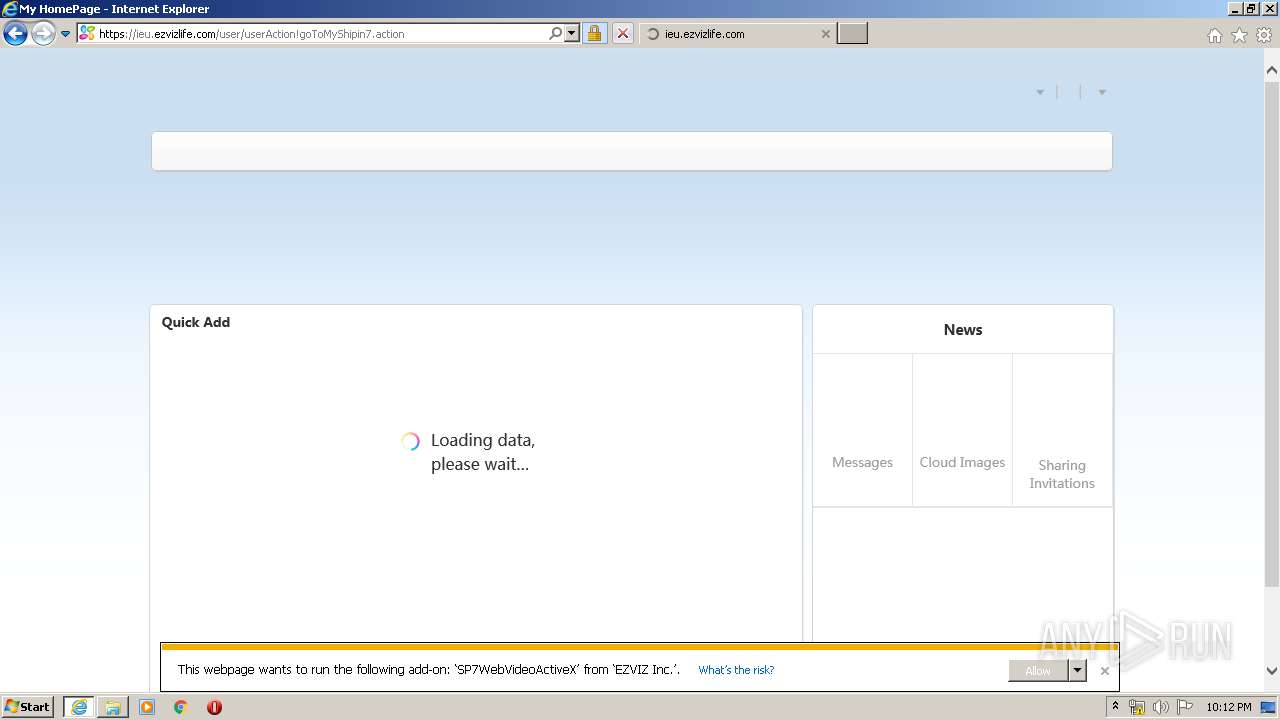Click the network tray icon

(x=1137, y=707)
